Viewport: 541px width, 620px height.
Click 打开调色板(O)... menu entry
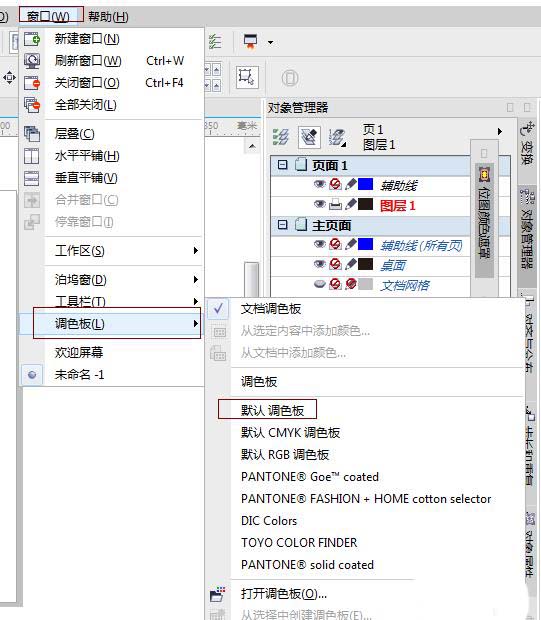coord(284,594)
